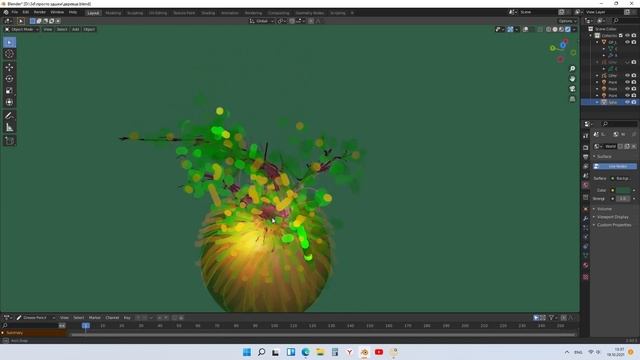Select the Scale tool
This screenshot has width=640, height=360.
point(9,91)
